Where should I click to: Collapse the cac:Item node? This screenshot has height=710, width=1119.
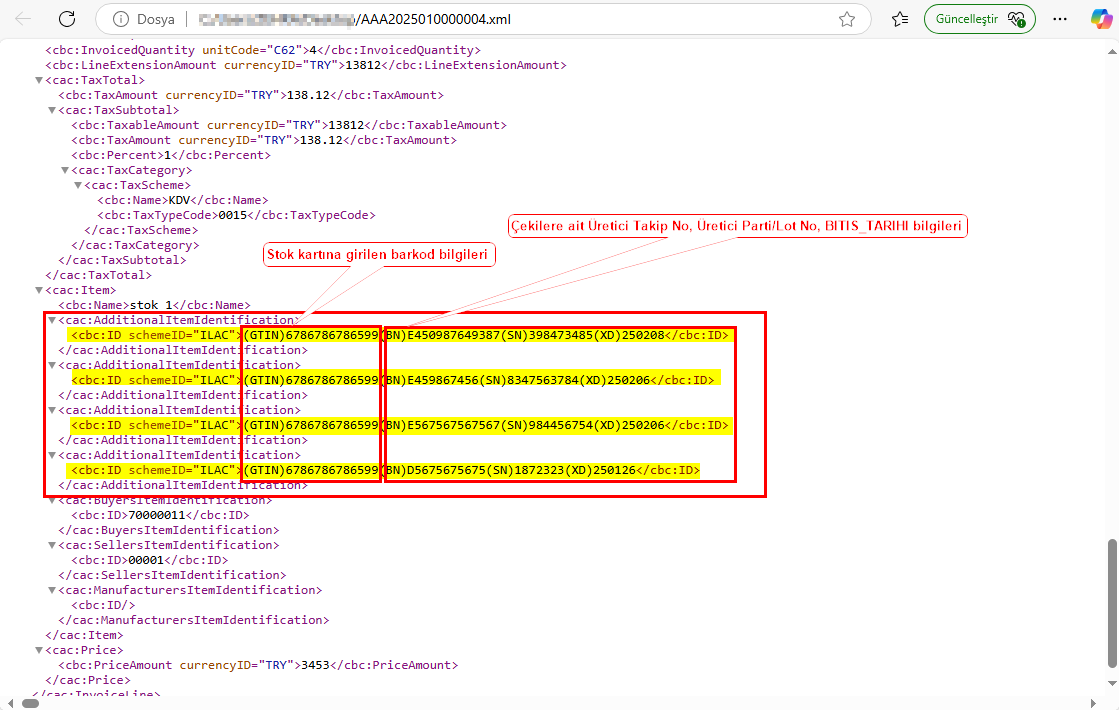tap(39, 290)
